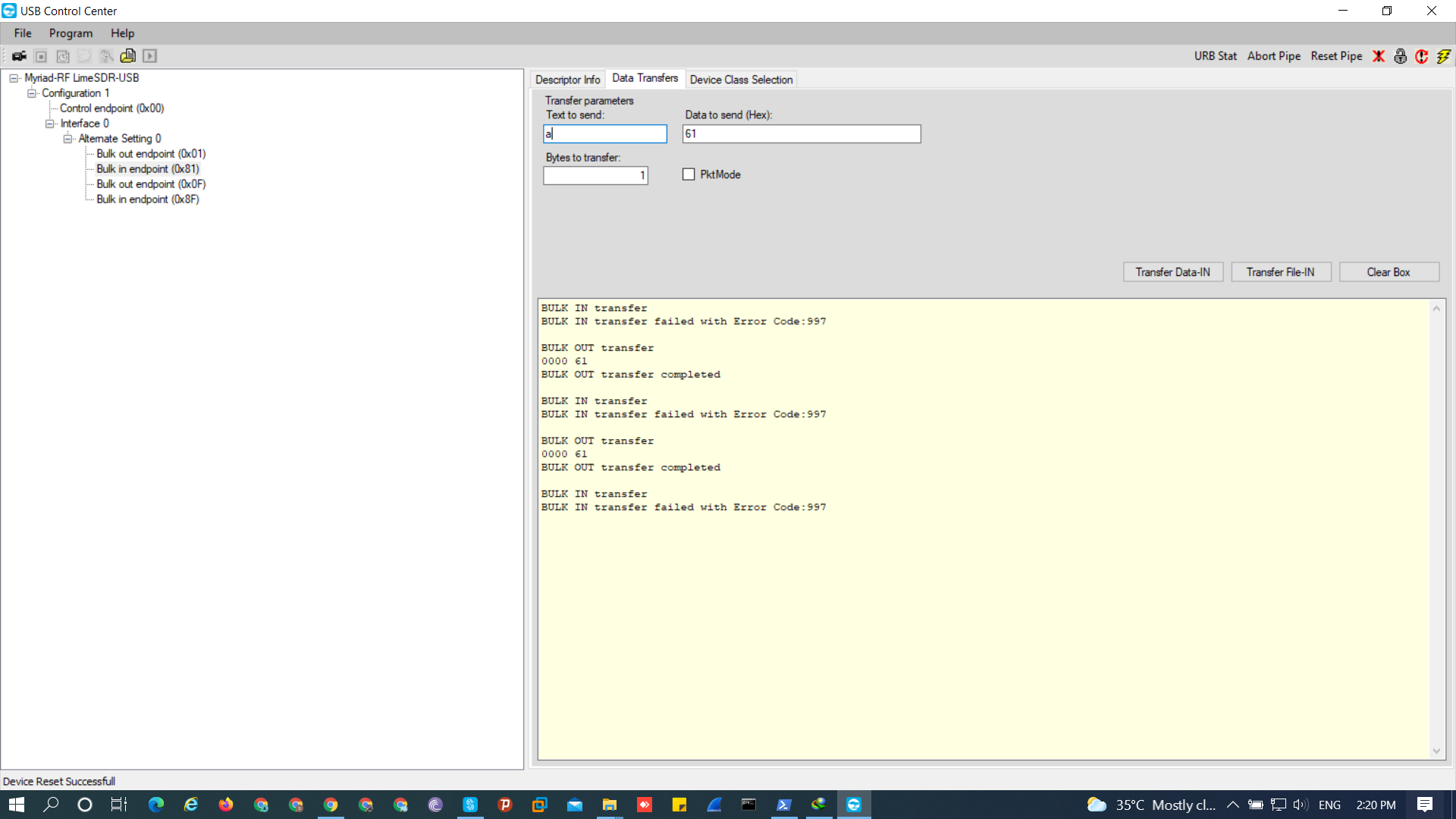Click the open padlock toolbar icon

tap(1400, 56)
